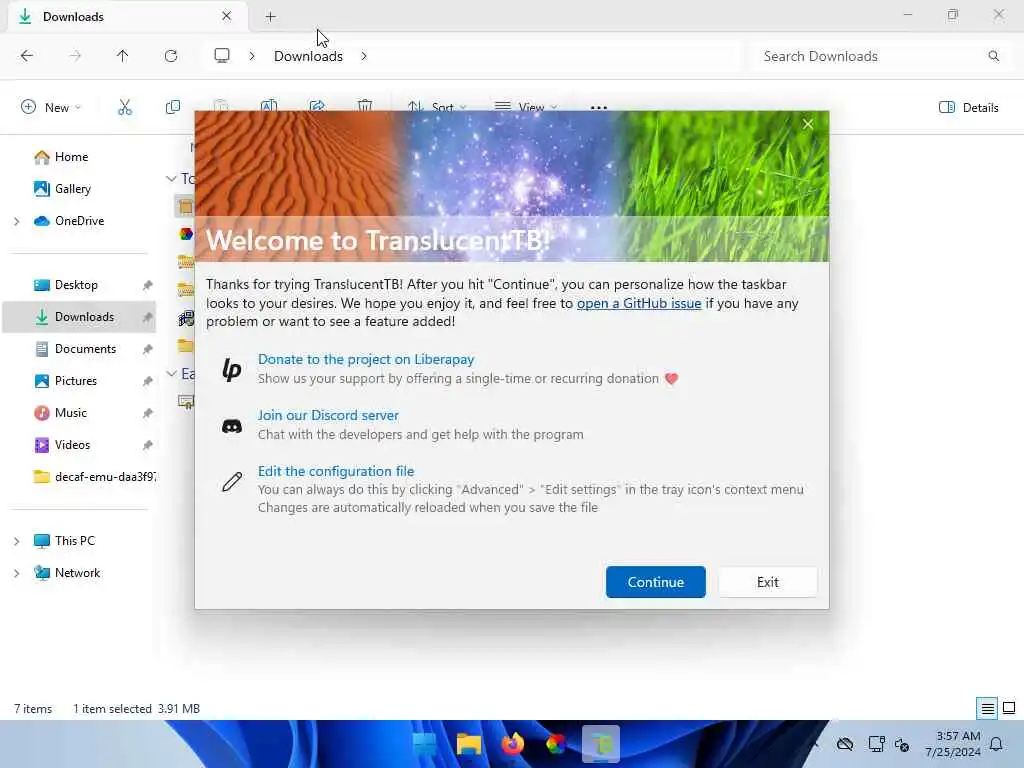
Task: Open a new File Explorer tab
Action: (270, 17)
